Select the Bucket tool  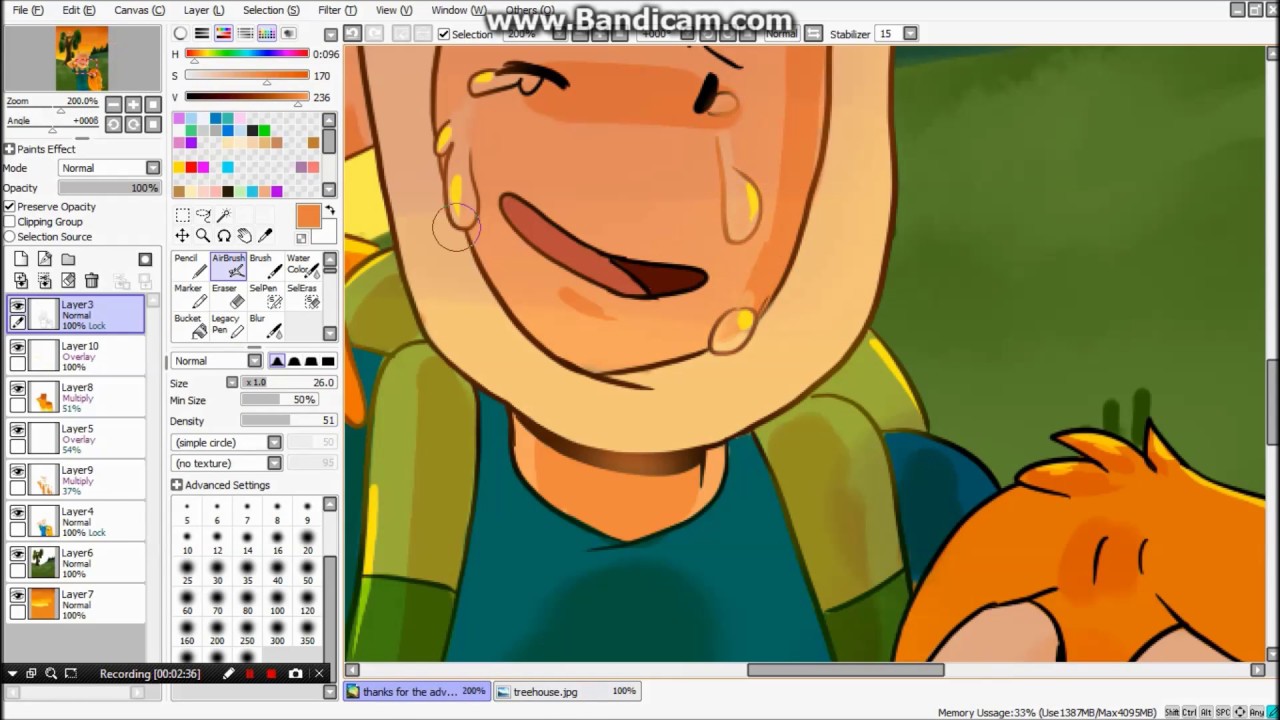(x=189, y=326)
